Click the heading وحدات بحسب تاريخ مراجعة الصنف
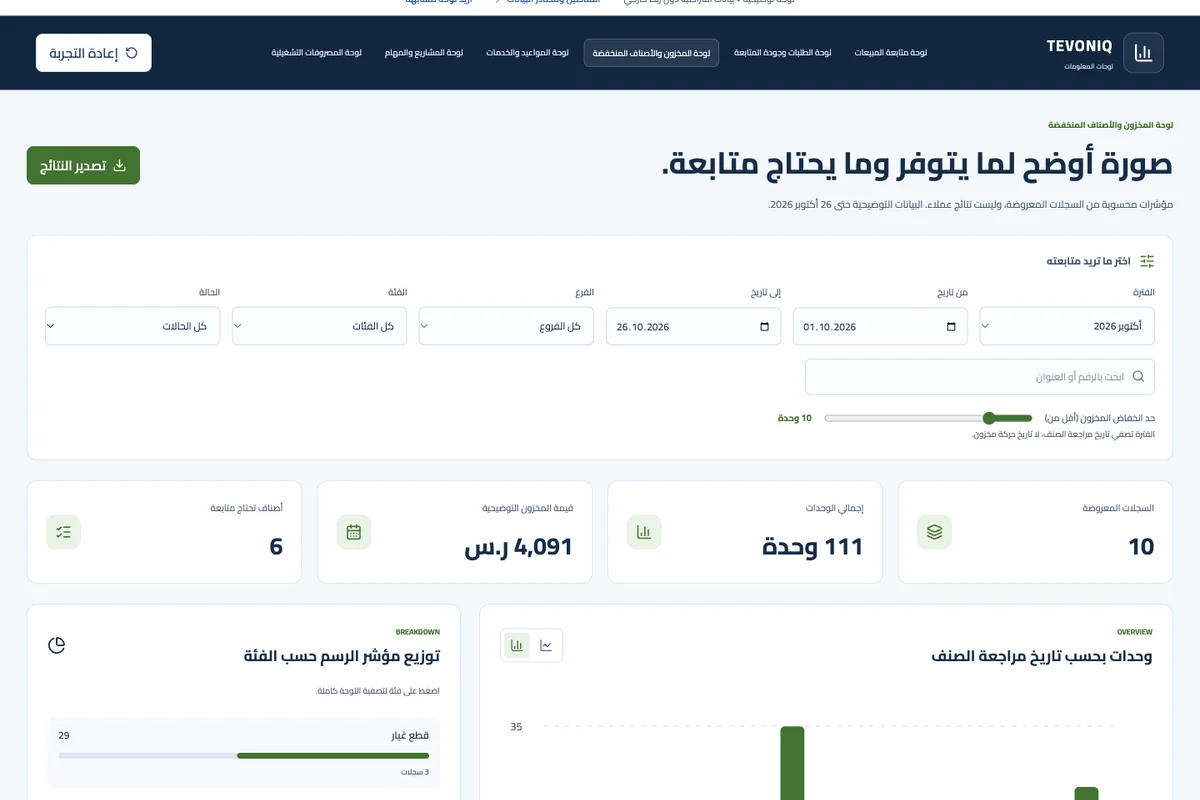The image size is (1200, 800). [x=1042, y=657]
